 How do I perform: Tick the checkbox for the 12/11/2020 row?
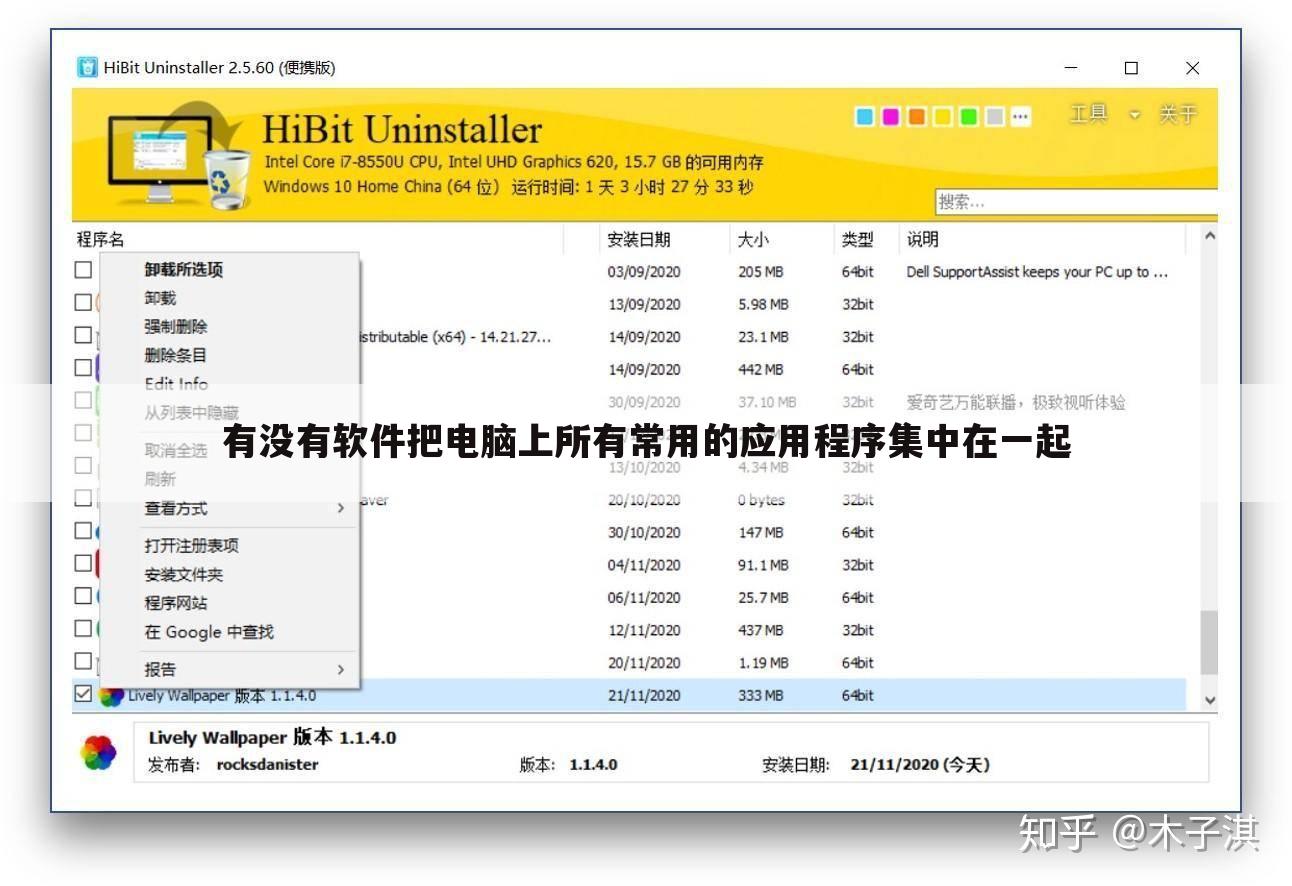click(84, 628)
